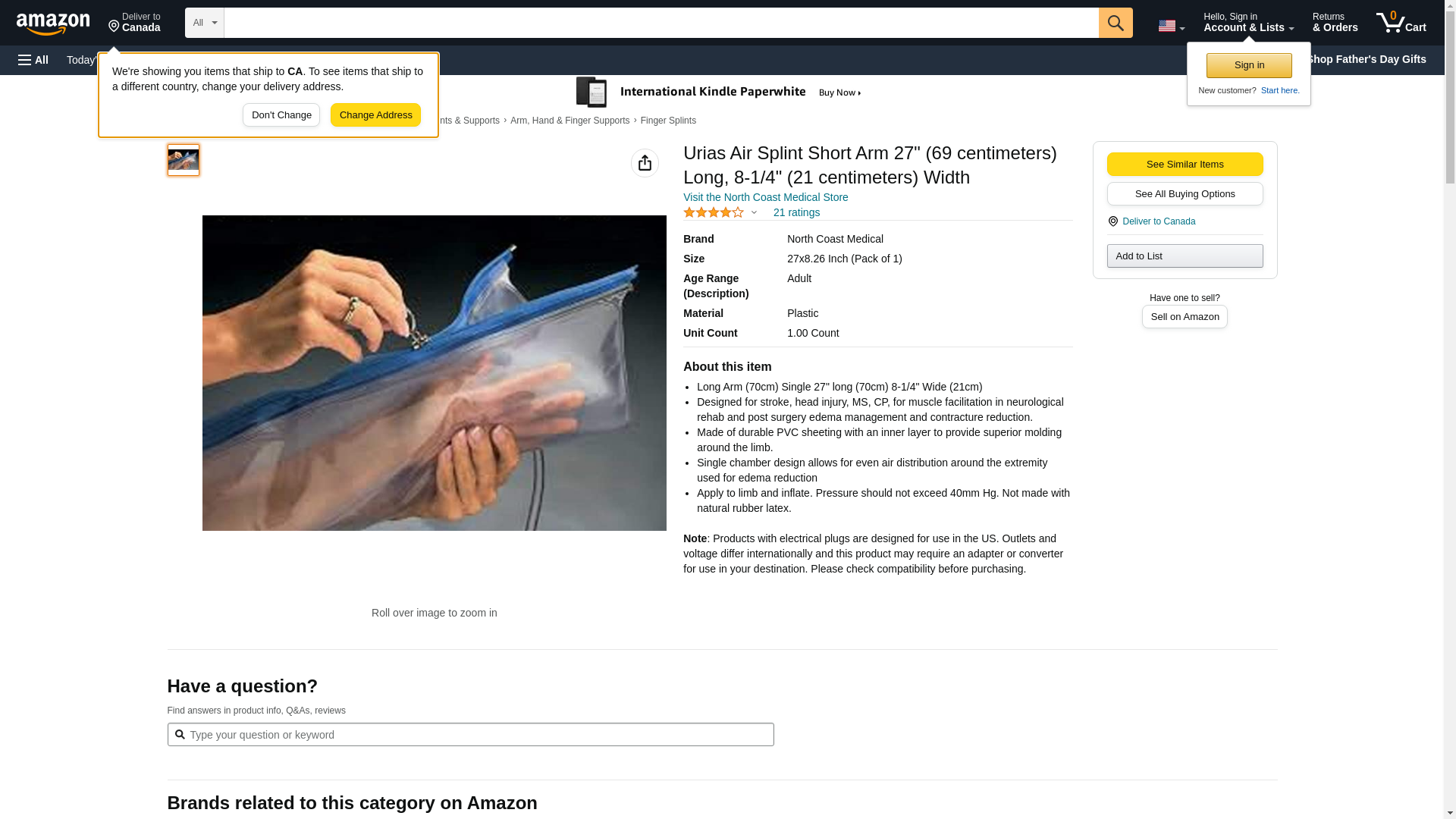This screenshot has height=819, width=1456.
Task: Expand the All departments search dropdown
Action: (205, 23)
